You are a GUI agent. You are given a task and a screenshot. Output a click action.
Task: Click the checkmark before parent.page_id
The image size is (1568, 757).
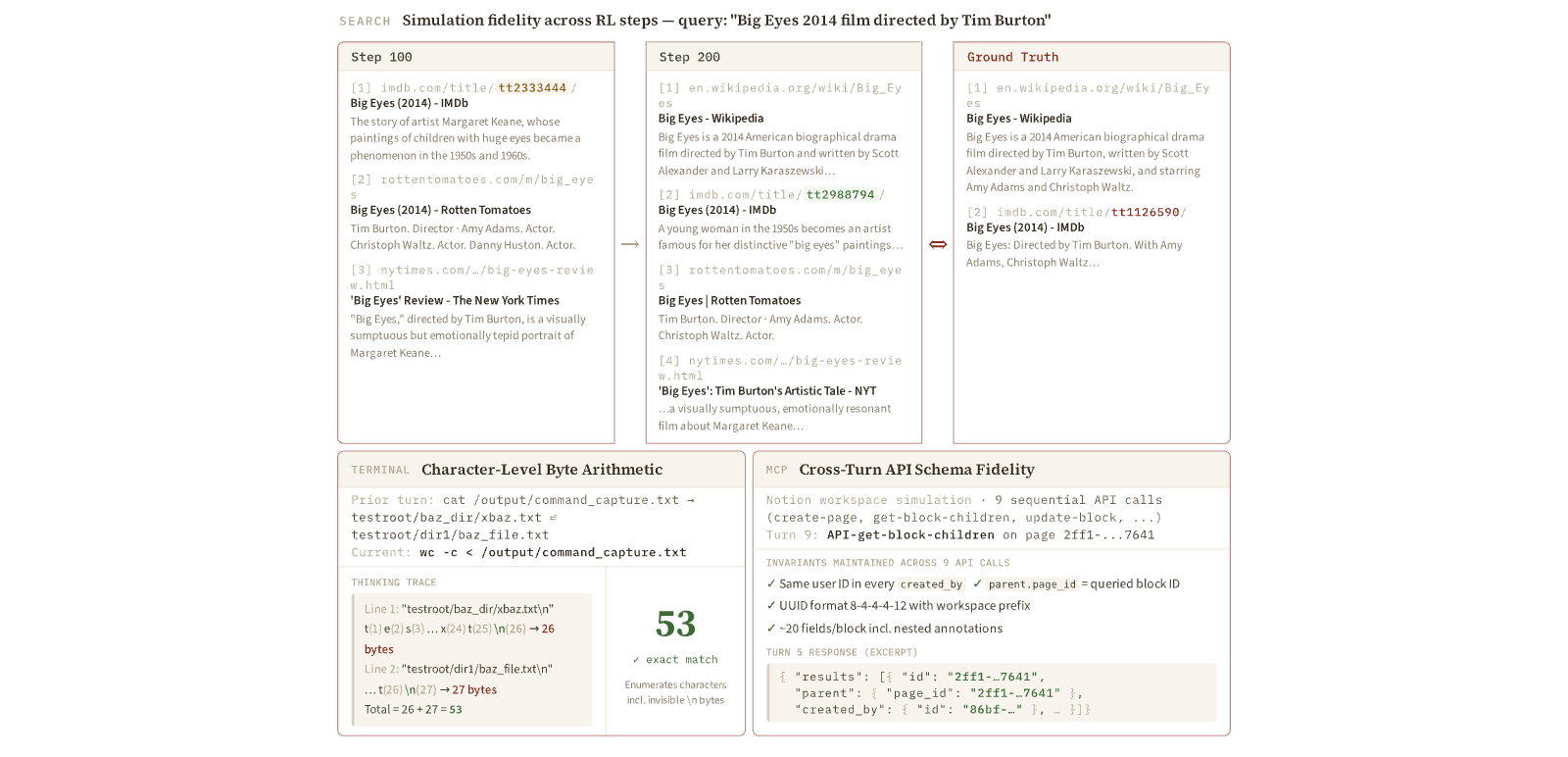point(978,583)
